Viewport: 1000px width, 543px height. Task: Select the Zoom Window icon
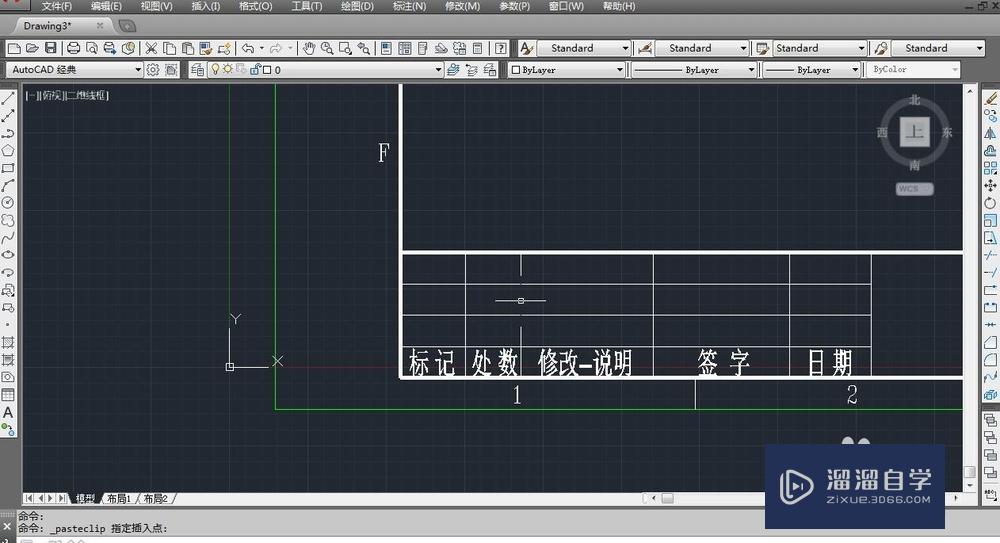(345, 48)
